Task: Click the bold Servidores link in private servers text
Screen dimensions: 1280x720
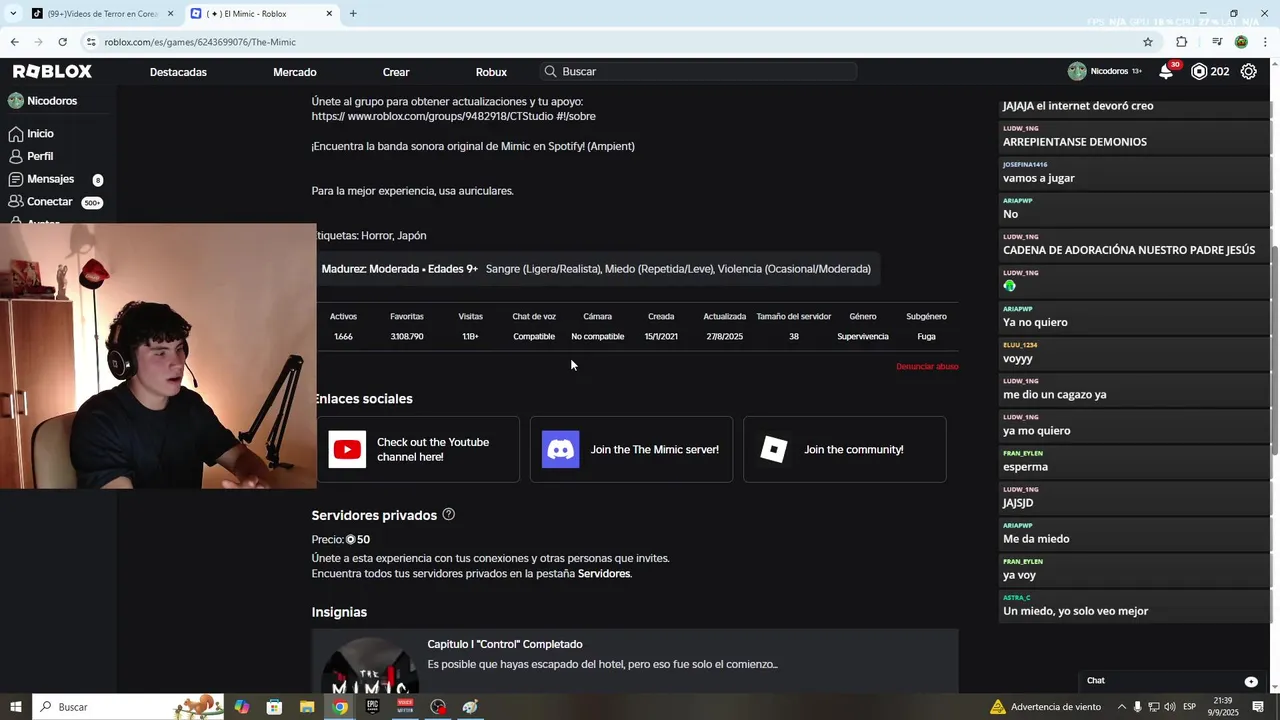Action: [604, 574]
